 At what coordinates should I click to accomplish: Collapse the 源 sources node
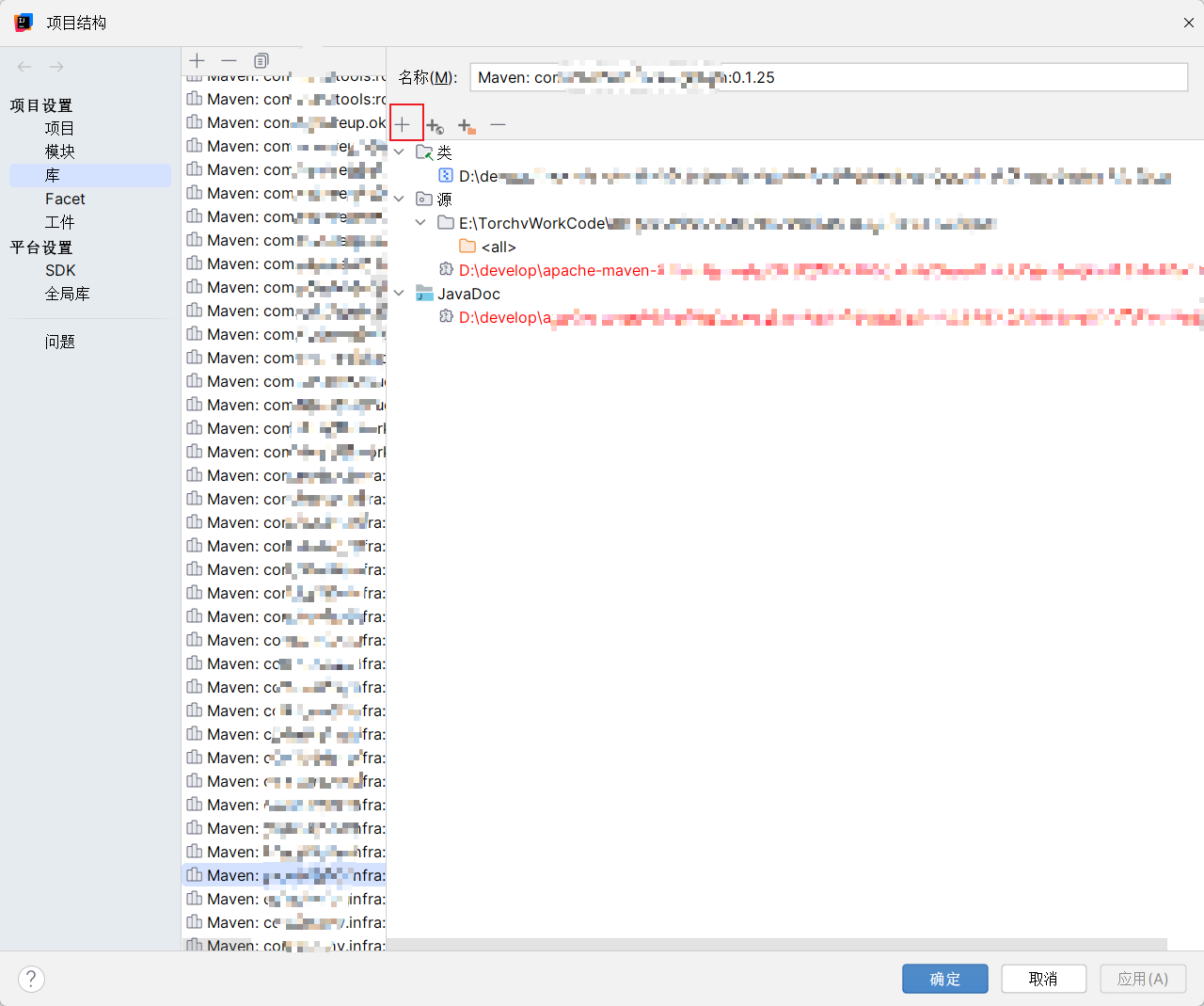[x=399, y=199]
